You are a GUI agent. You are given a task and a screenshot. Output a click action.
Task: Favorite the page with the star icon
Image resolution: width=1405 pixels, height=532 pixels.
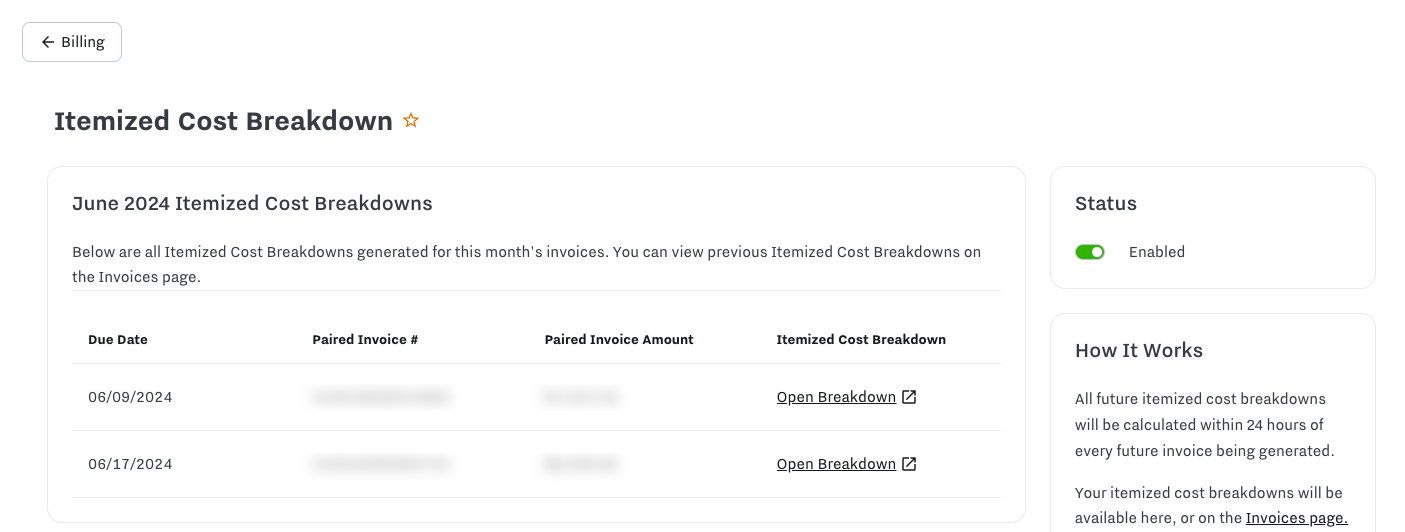point(410,121)
